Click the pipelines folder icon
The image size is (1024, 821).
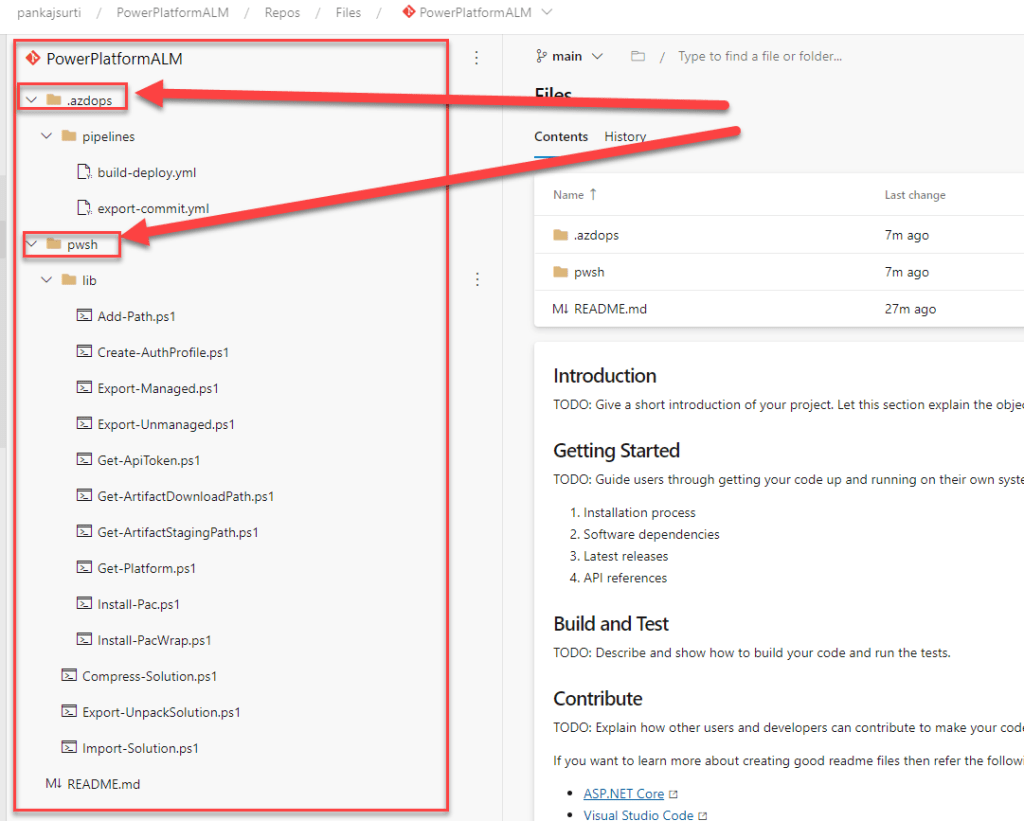[69, 136]
